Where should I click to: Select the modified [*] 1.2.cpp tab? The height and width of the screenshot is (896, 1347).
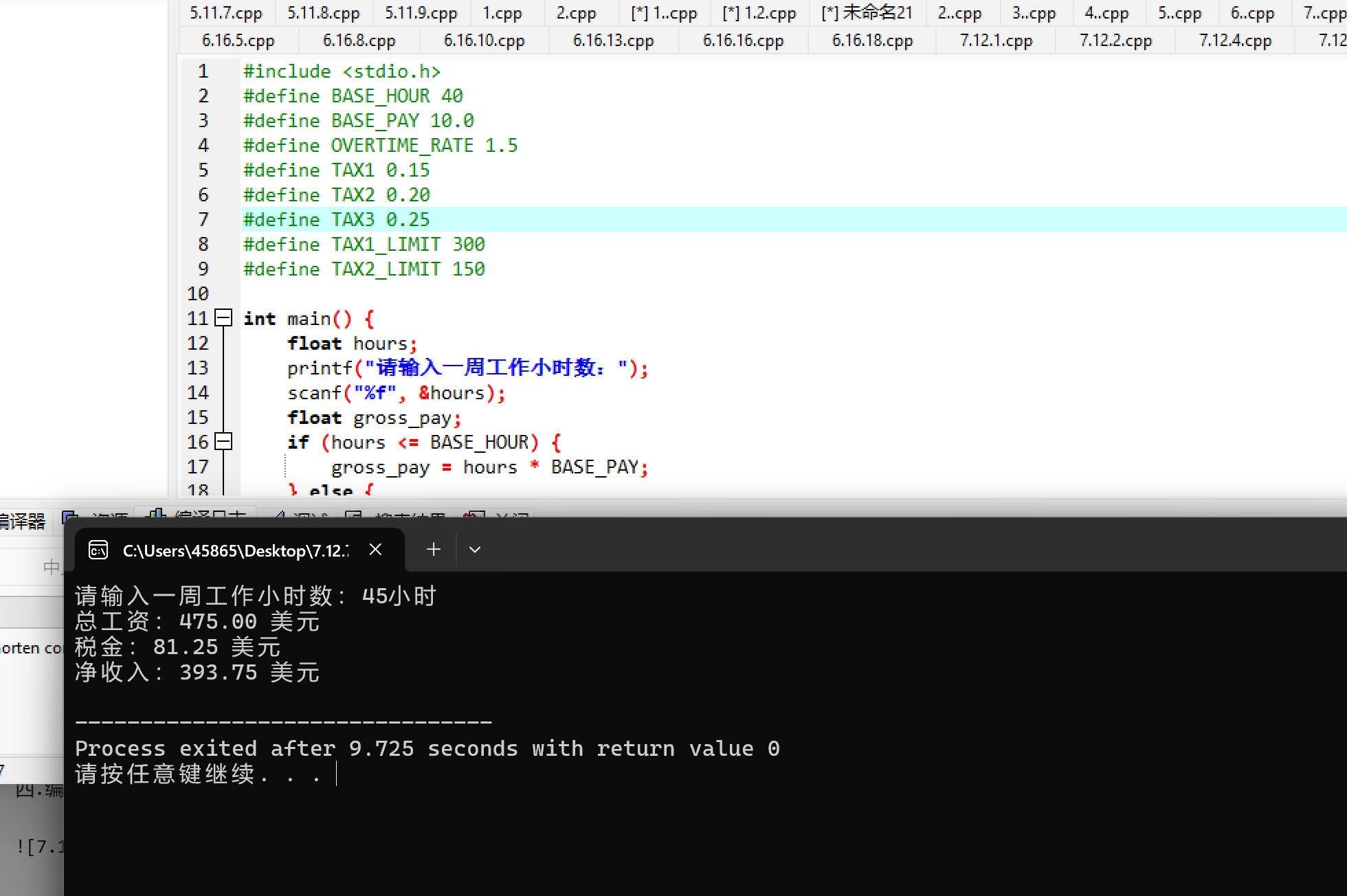(759, 13)
